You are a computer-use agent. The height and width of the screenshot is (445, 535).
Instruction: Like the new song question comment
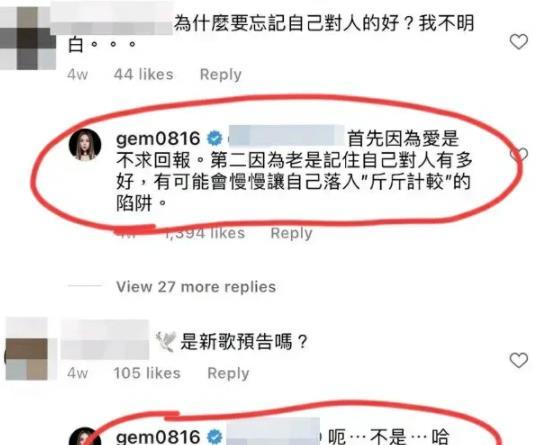tap(519, 360)
